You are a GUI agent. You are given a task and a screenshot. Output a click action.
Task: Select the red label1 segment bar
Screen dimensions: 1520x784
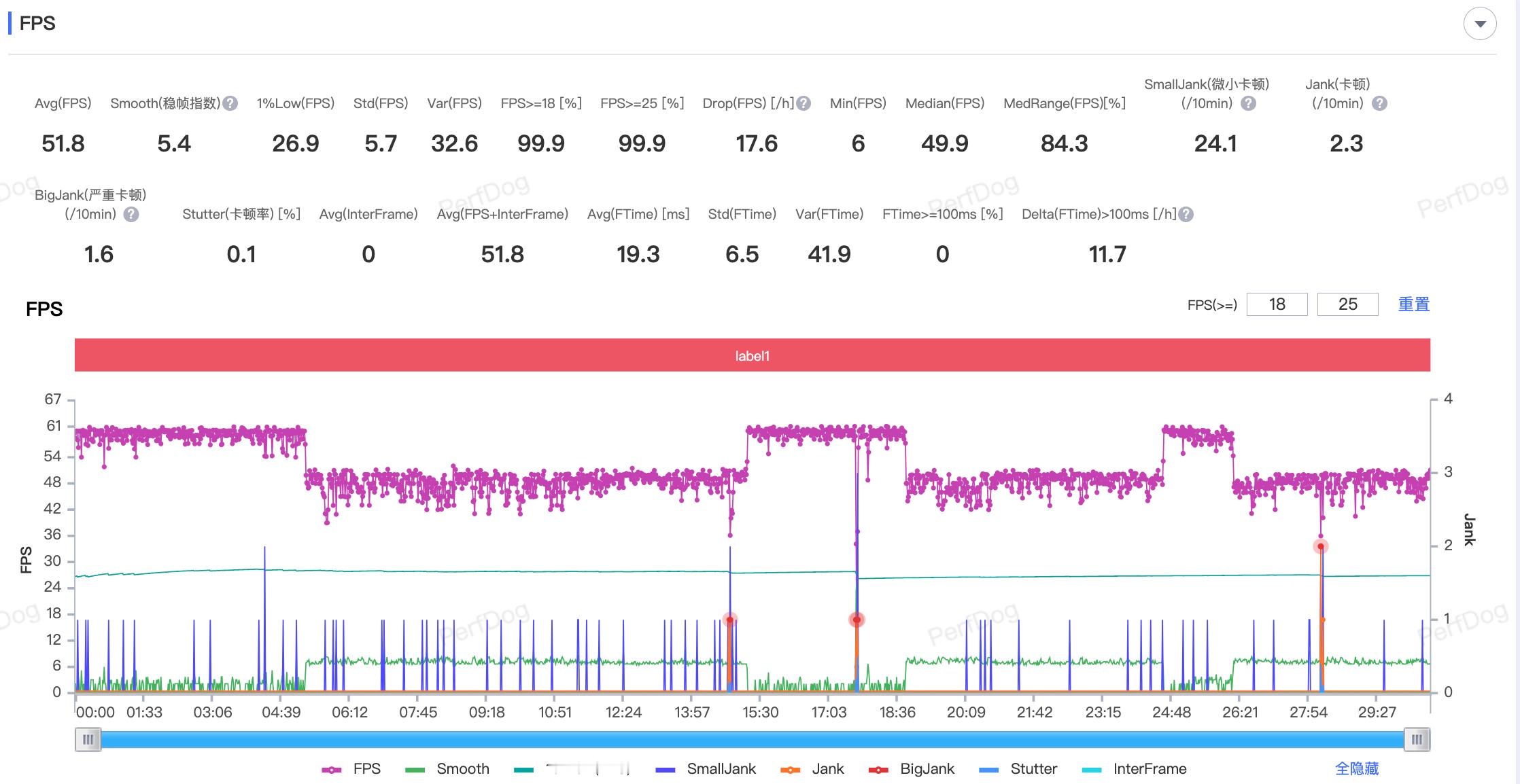[752, 355]
